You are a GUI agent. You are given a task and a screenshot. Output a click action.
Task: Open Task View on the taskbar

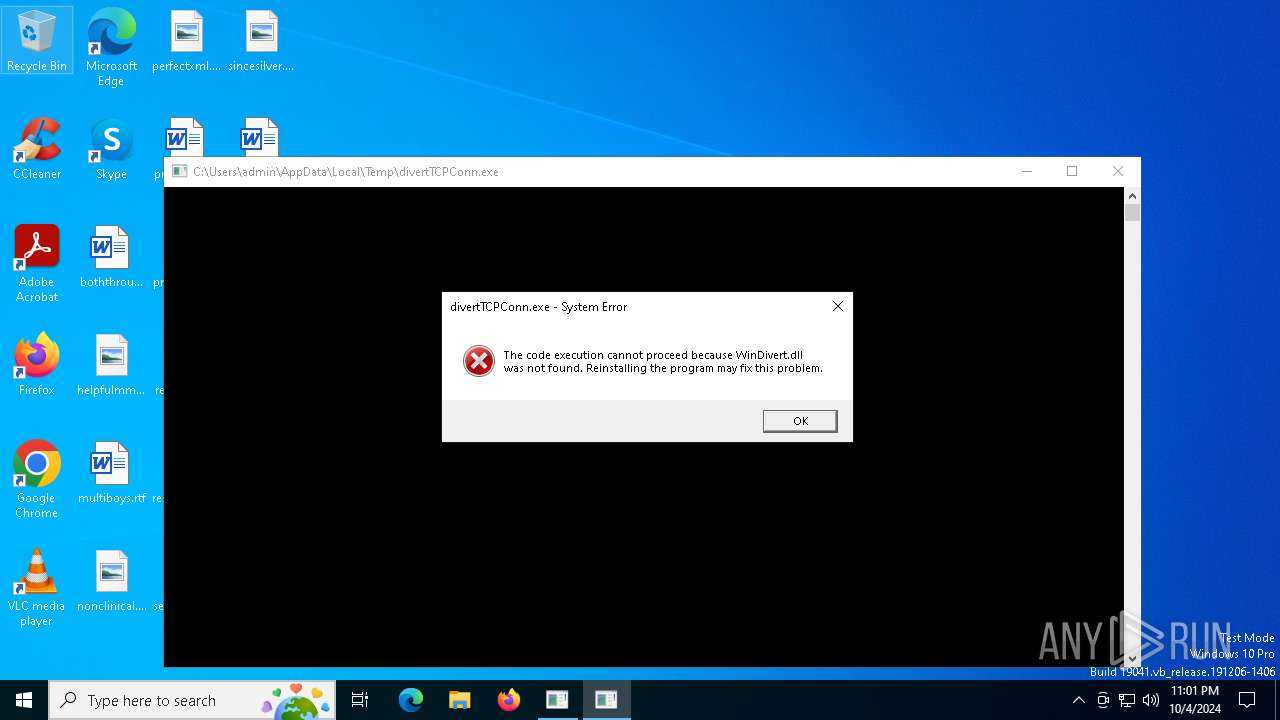360,700
